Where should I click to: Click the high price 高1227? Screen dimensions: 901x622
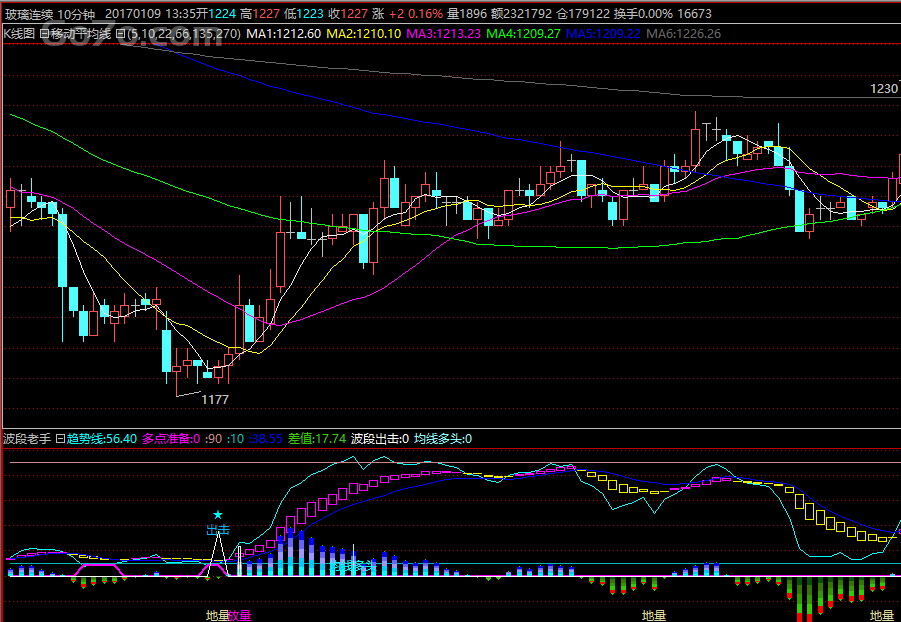point(260,13)
